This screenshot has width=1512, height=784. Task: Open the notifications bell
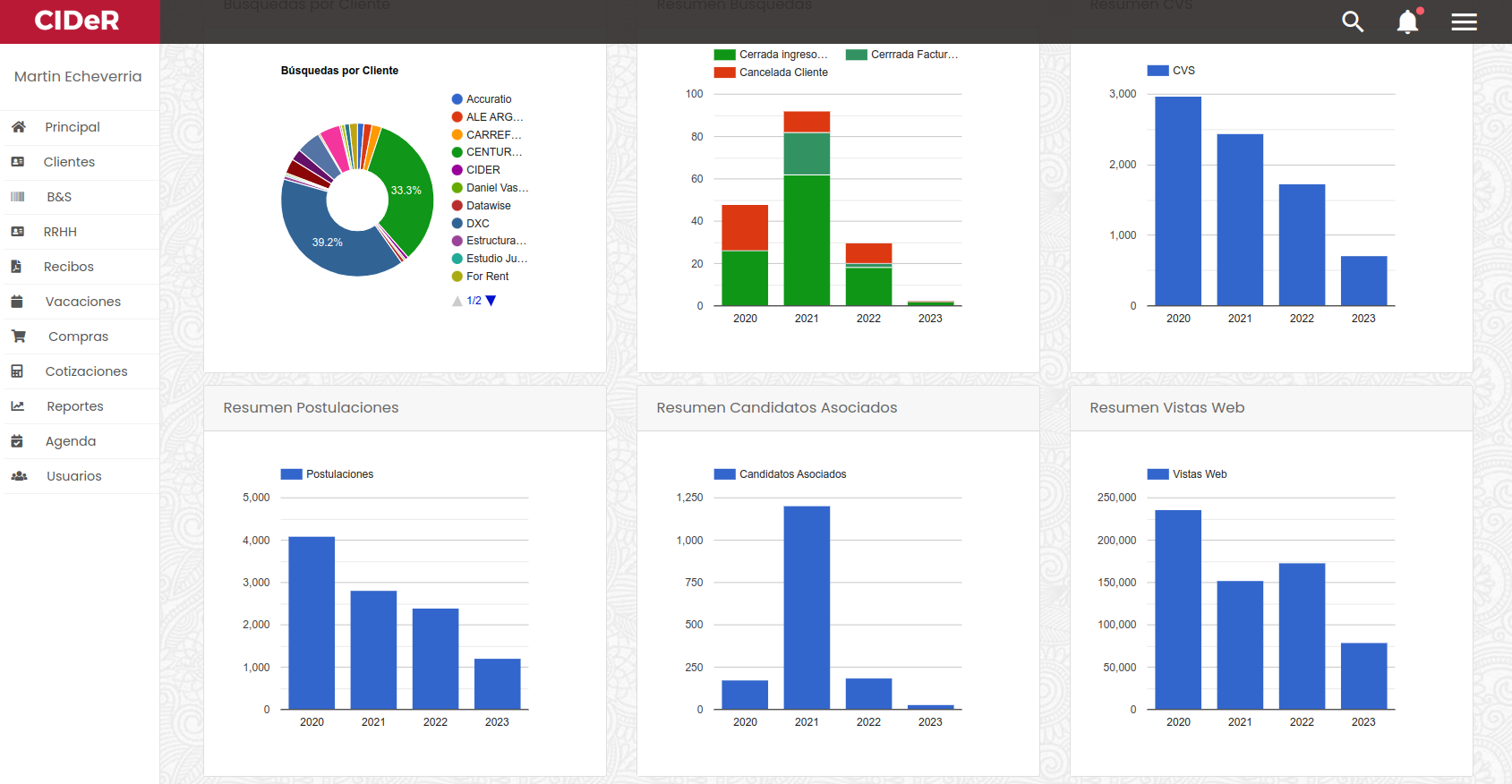(1407, 21)
